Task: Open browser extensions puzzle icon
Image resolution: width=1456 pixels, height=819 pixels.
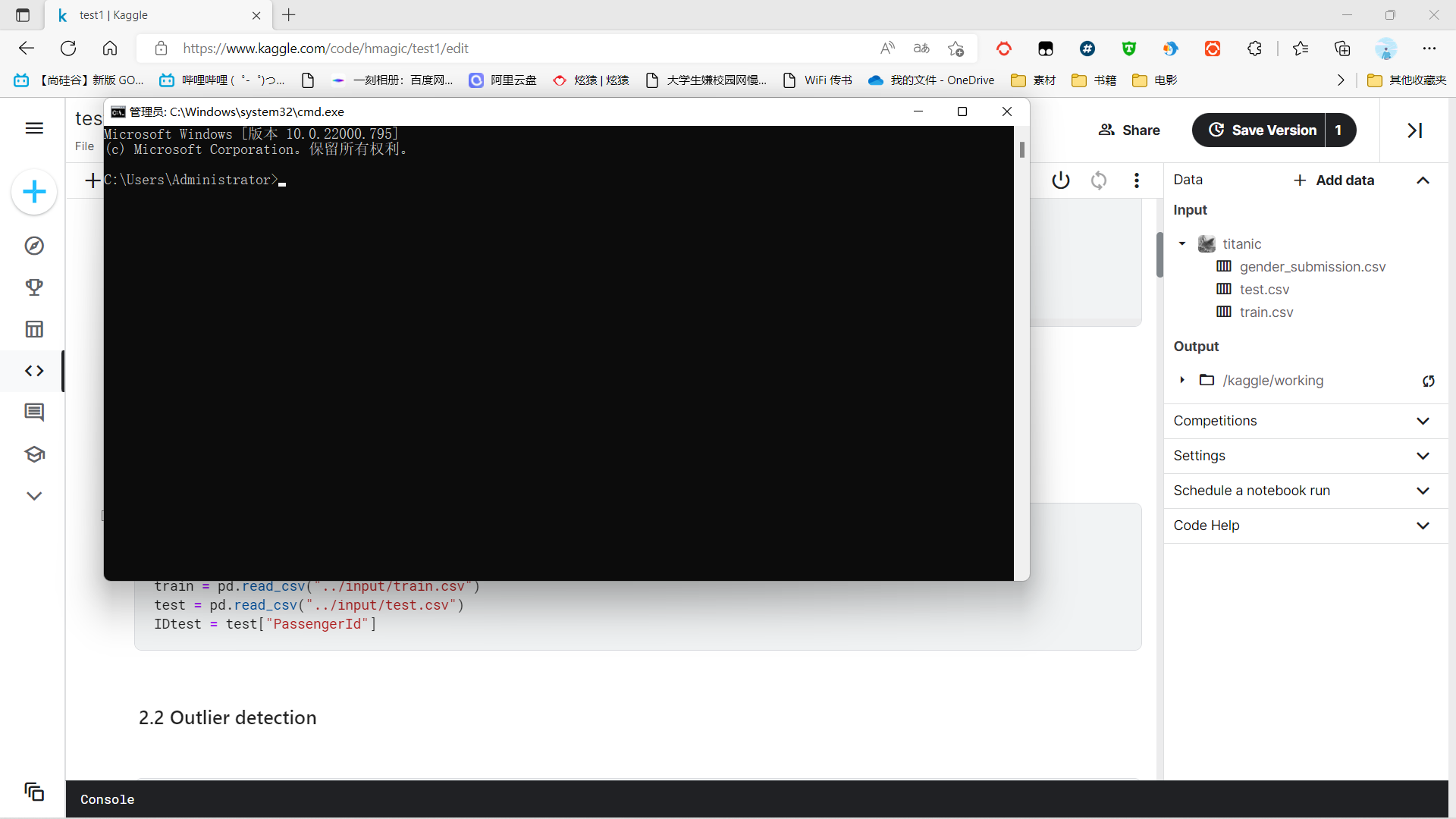Action: click(1254, 49)
